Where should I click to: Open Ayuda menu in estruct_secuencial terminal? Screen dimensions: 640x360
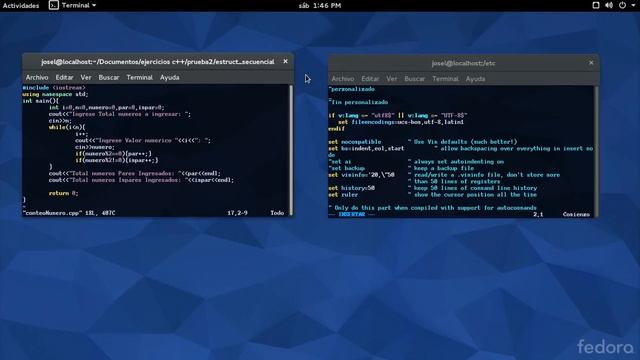(x=169, y=77)
